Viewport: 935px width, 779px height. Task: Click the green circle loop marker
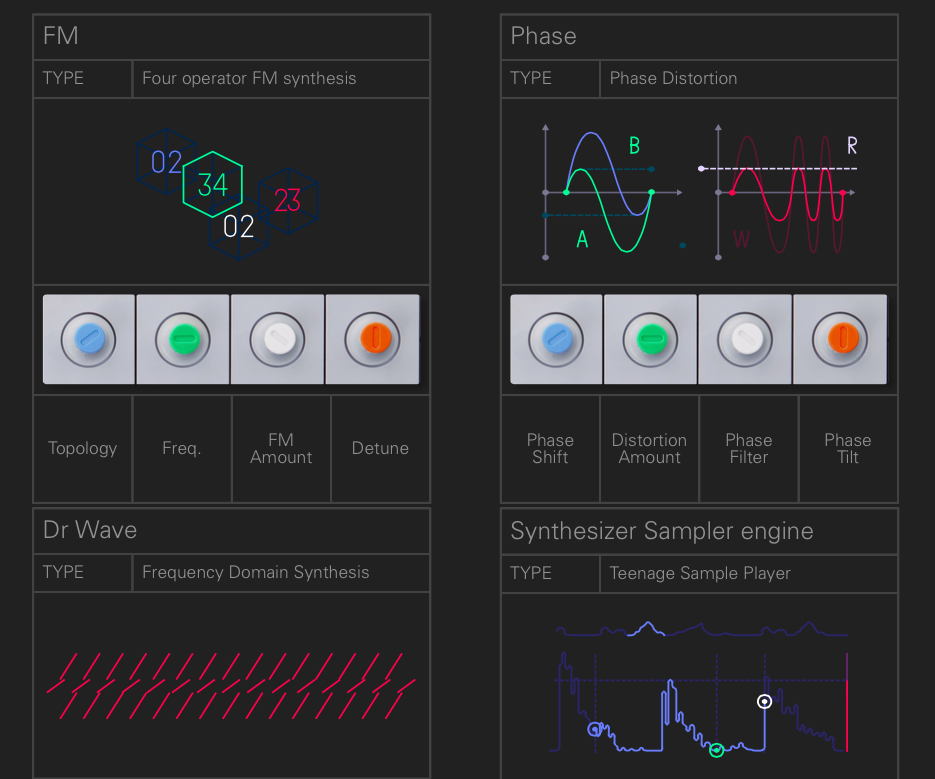[717, 750]
